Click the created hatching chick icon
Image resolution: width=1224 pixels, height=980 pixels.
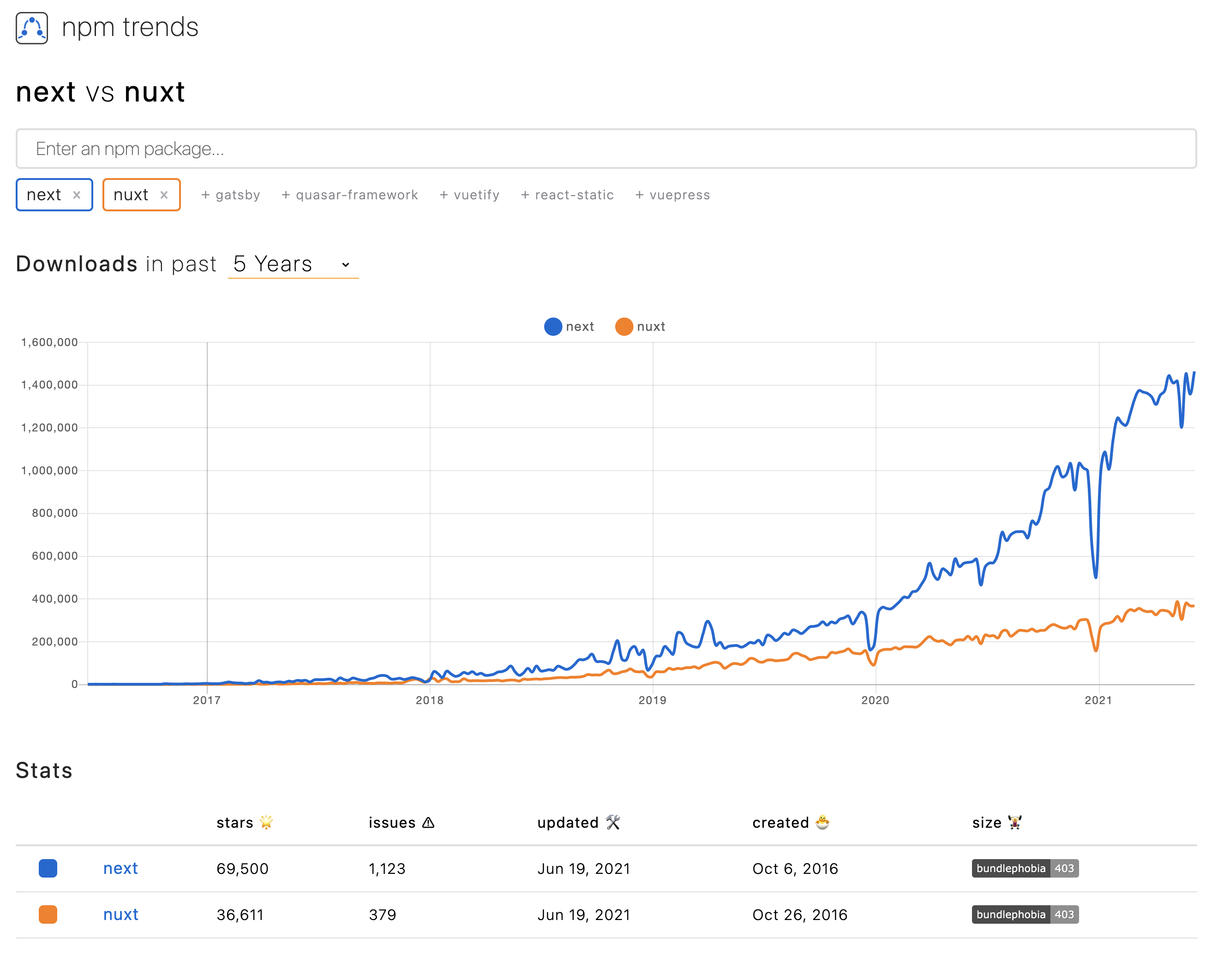coord(822,822)
